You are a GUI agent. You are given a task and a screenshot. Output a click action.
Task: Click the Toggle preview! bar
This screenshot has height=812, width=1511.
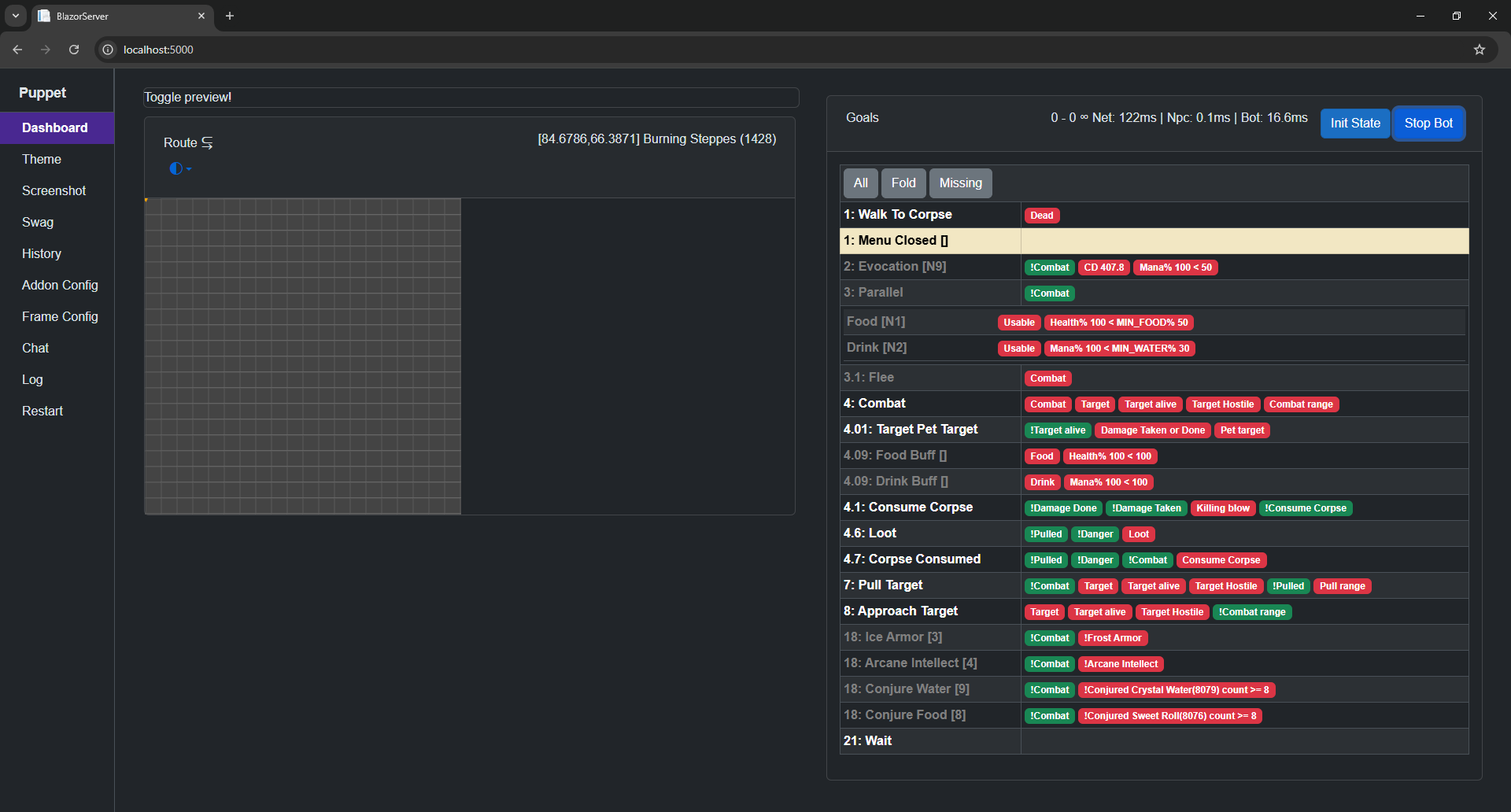tap(471, 97)
